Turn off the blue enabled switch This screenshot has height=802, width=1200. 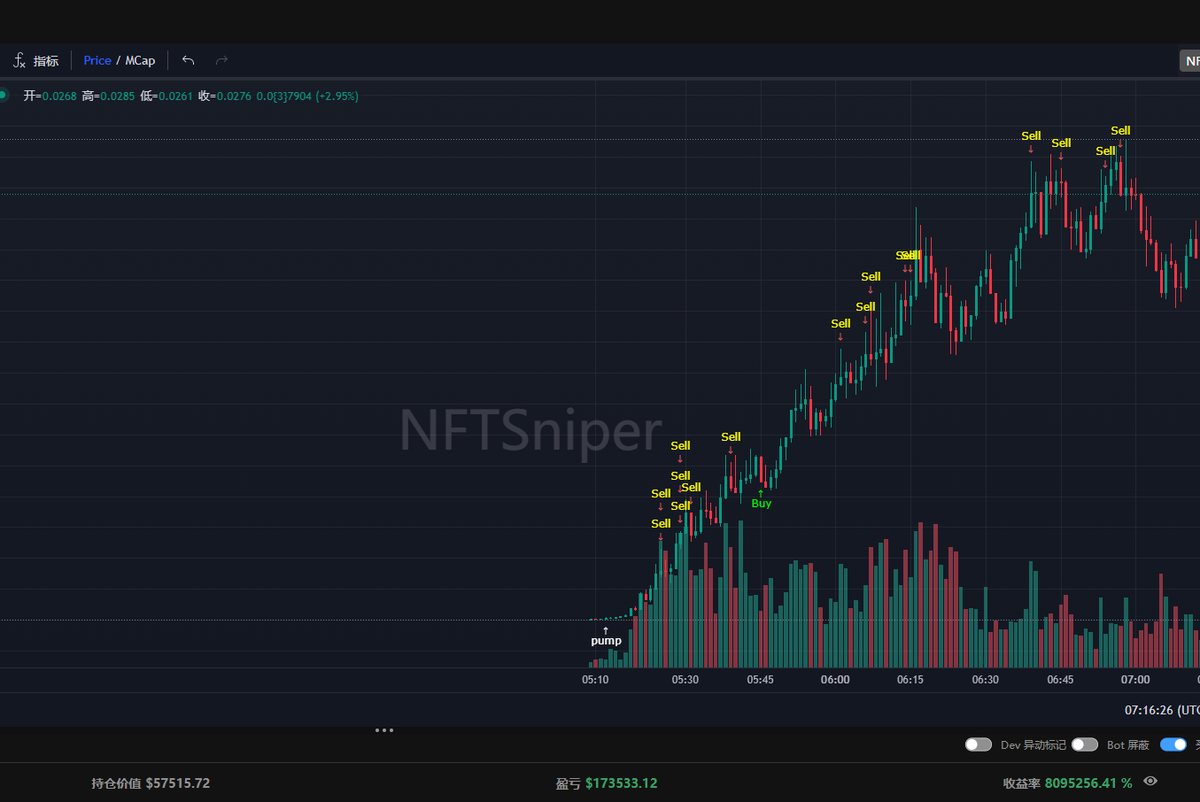(x=1173, y=745)
